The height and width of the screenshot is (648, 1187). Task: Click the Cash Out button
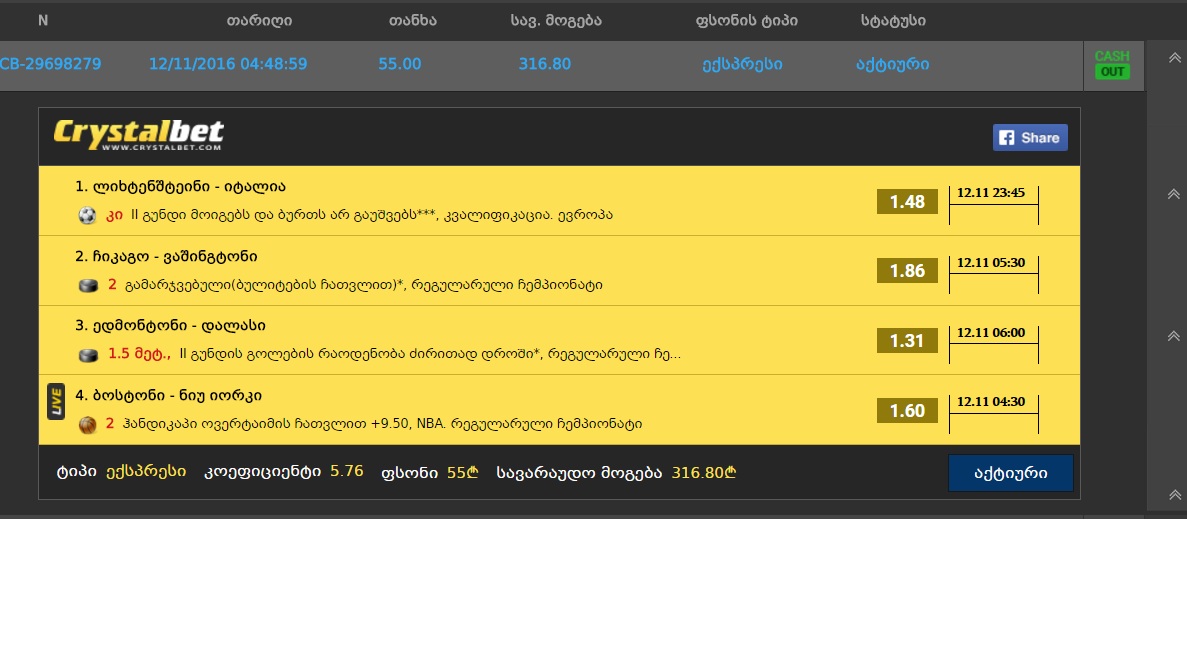pos(1112,64)
